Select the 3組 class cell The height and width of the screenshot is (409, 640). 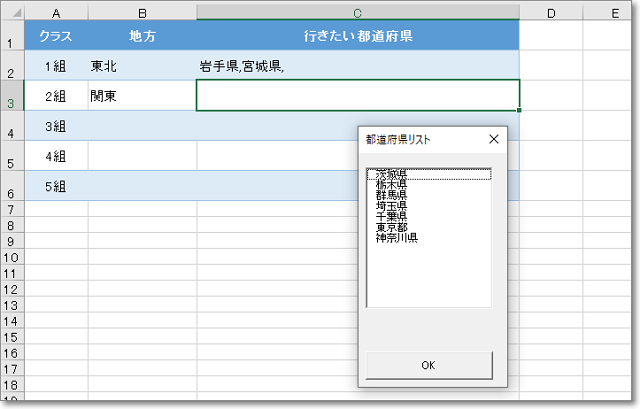tap(55, 126)
